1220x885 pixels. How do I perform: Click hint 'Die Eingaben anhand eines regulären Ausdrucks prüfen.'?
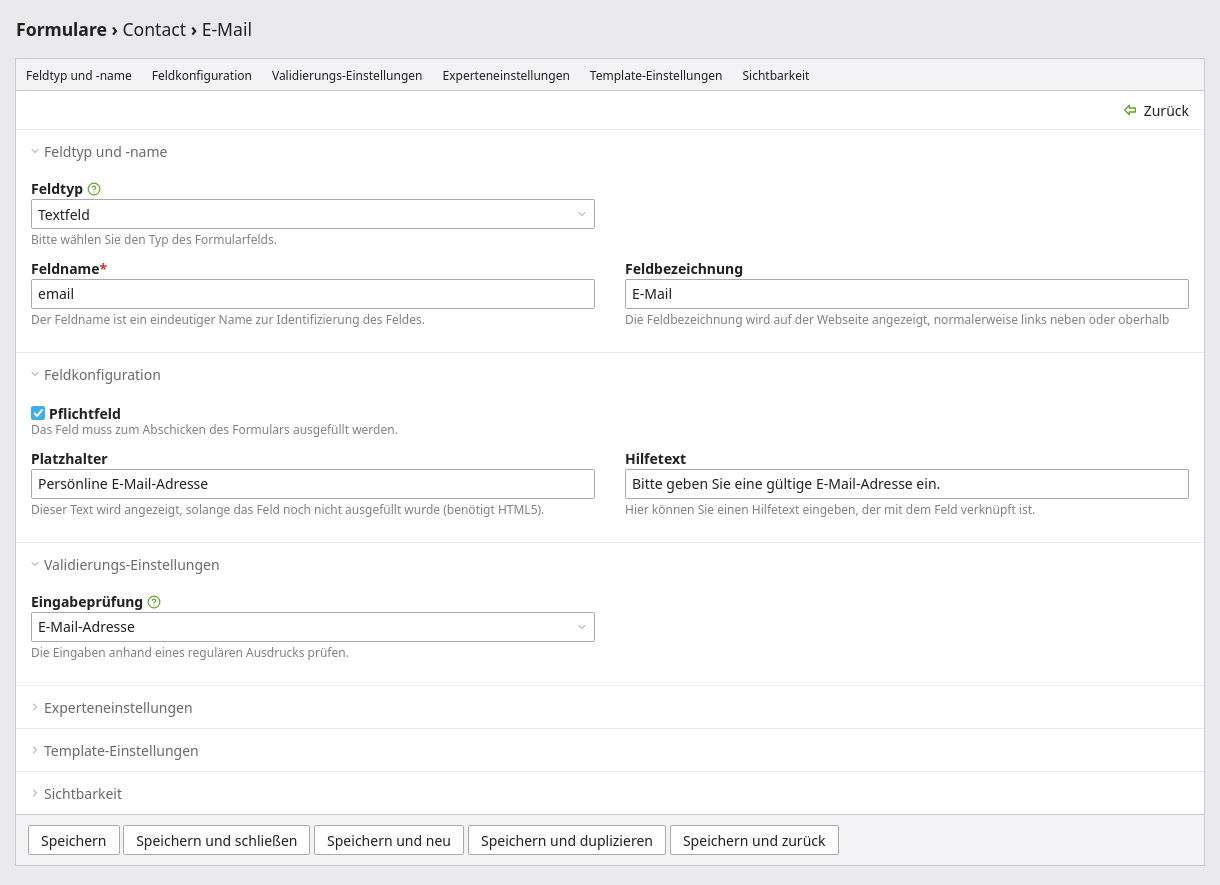pos(190,653)
